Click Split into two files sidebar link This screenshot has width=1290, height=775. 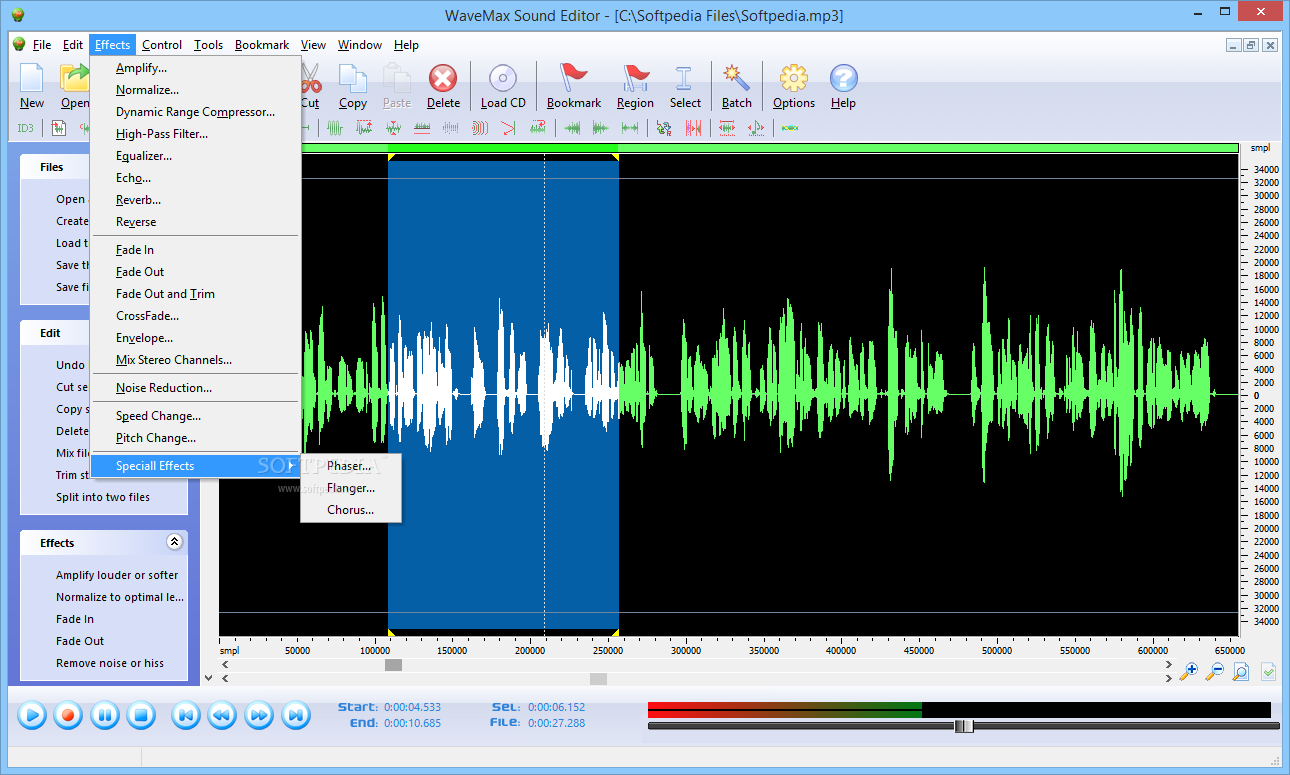click(103, 497)
